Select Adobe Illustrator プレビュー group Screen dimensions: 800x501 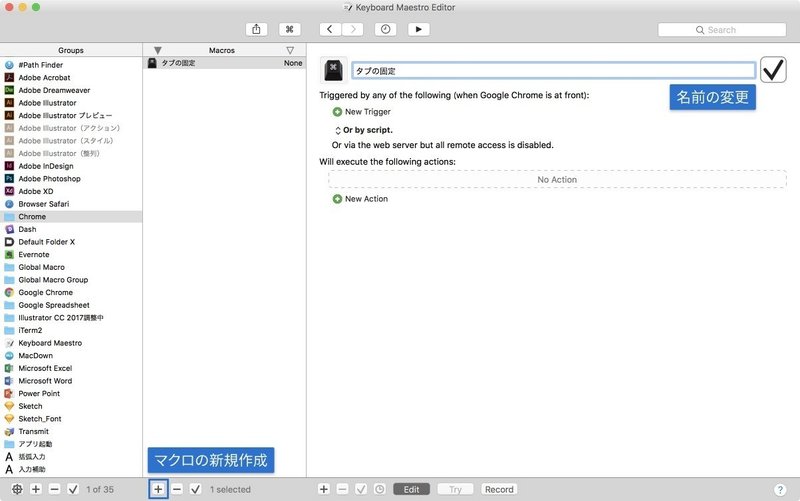[x=71, y=115]
